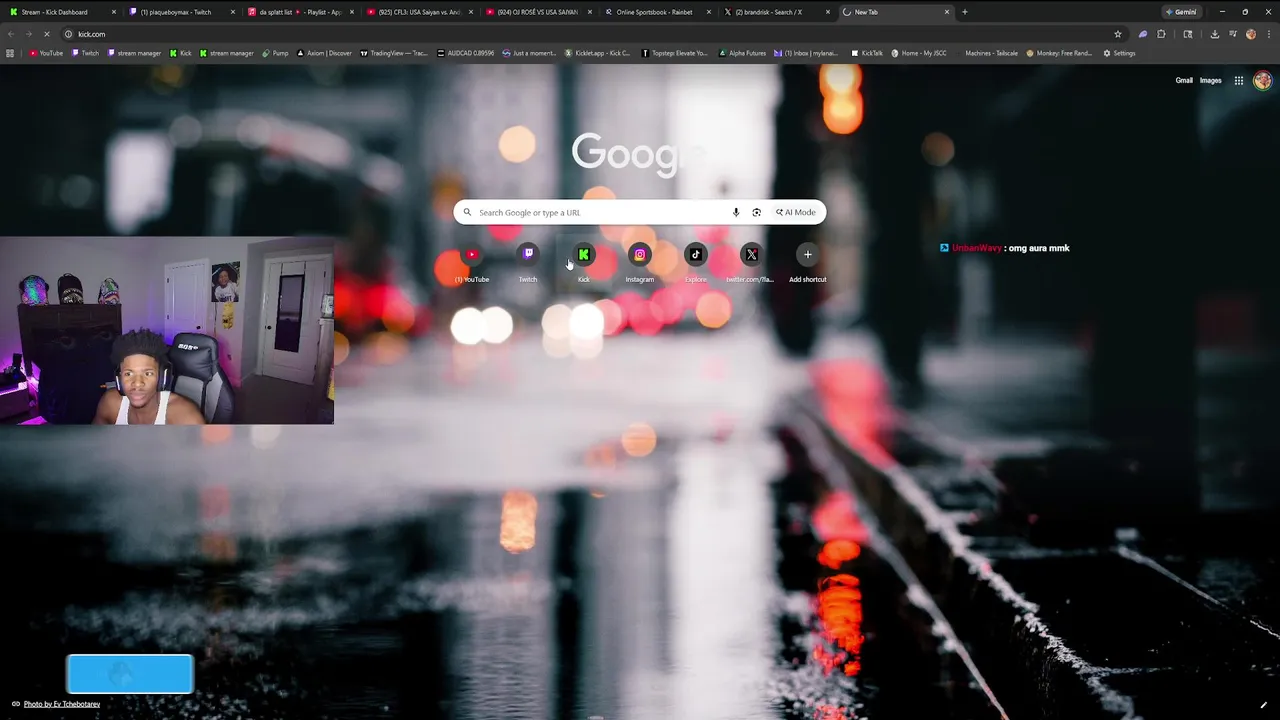This screenshot has height=720, width=1280.
Task: Switch to brandrisk - Search / X tab
Action: point(775,12)
